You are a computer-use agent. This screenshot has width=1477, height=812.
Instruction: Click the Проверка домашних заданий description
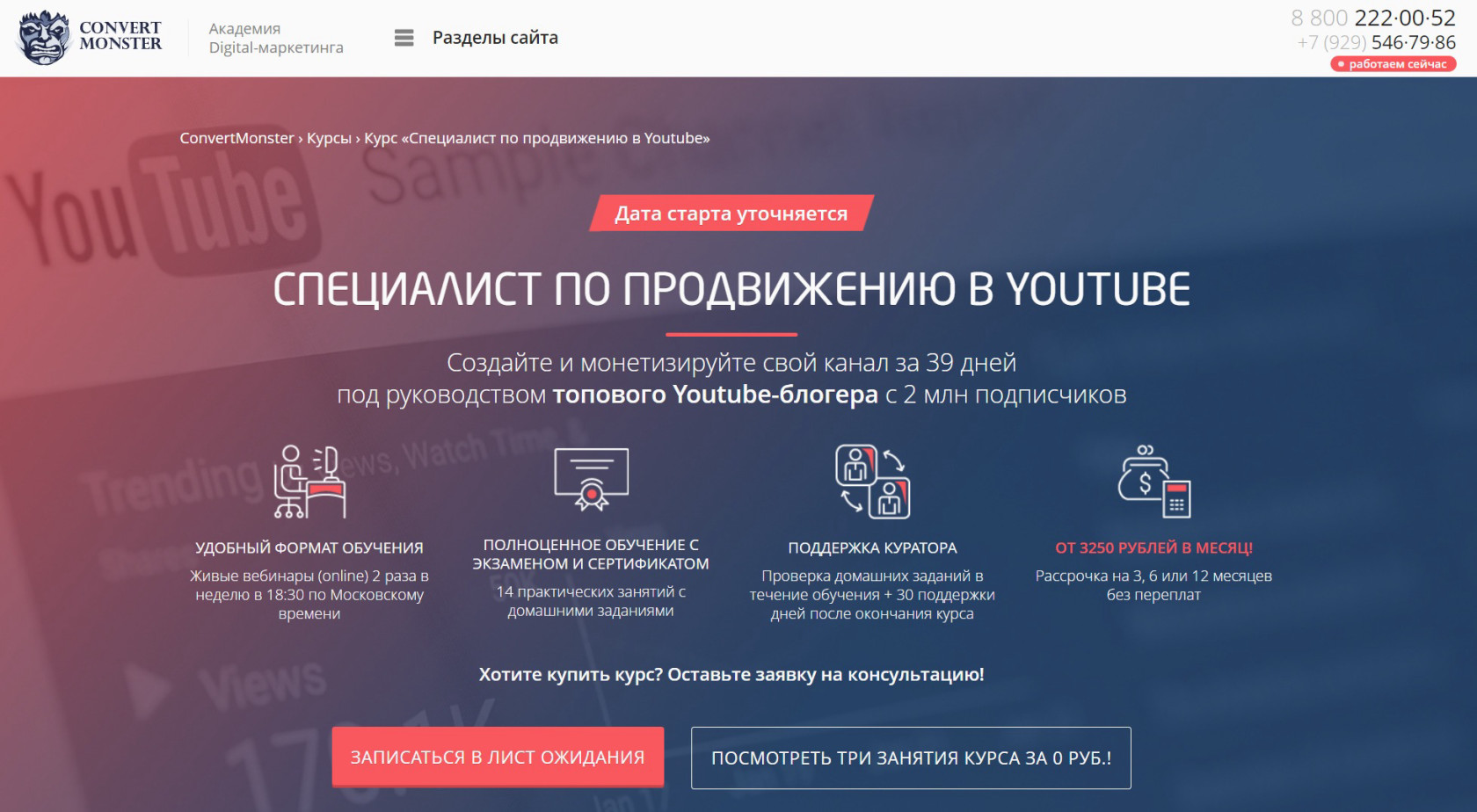coord(872,594)
